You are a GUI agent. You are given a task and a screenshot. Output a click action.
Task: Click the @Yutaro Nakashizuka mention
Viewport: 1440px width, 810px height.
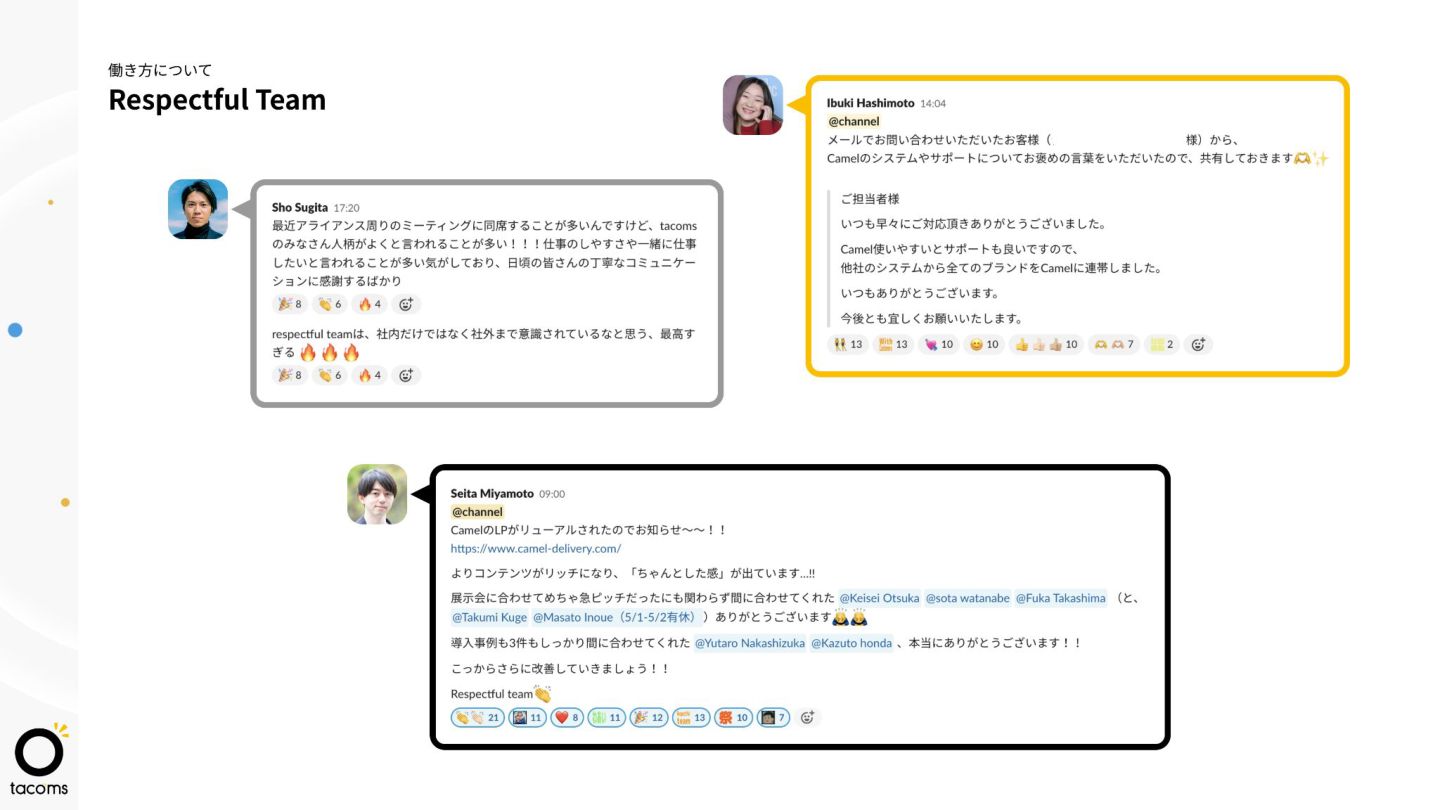coord(750,643)
